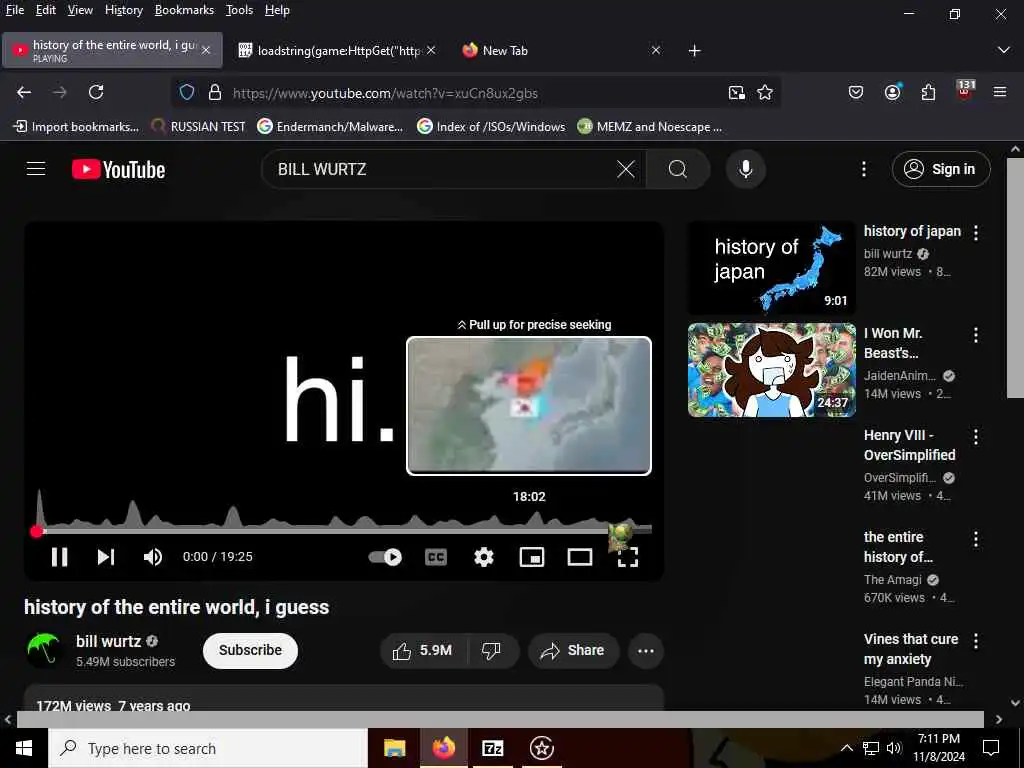Image resolution: width=1024 pixels, height=768 pixels.
Task: Skip to the next video
Action: pyautogui.click(x=106, y=557)
